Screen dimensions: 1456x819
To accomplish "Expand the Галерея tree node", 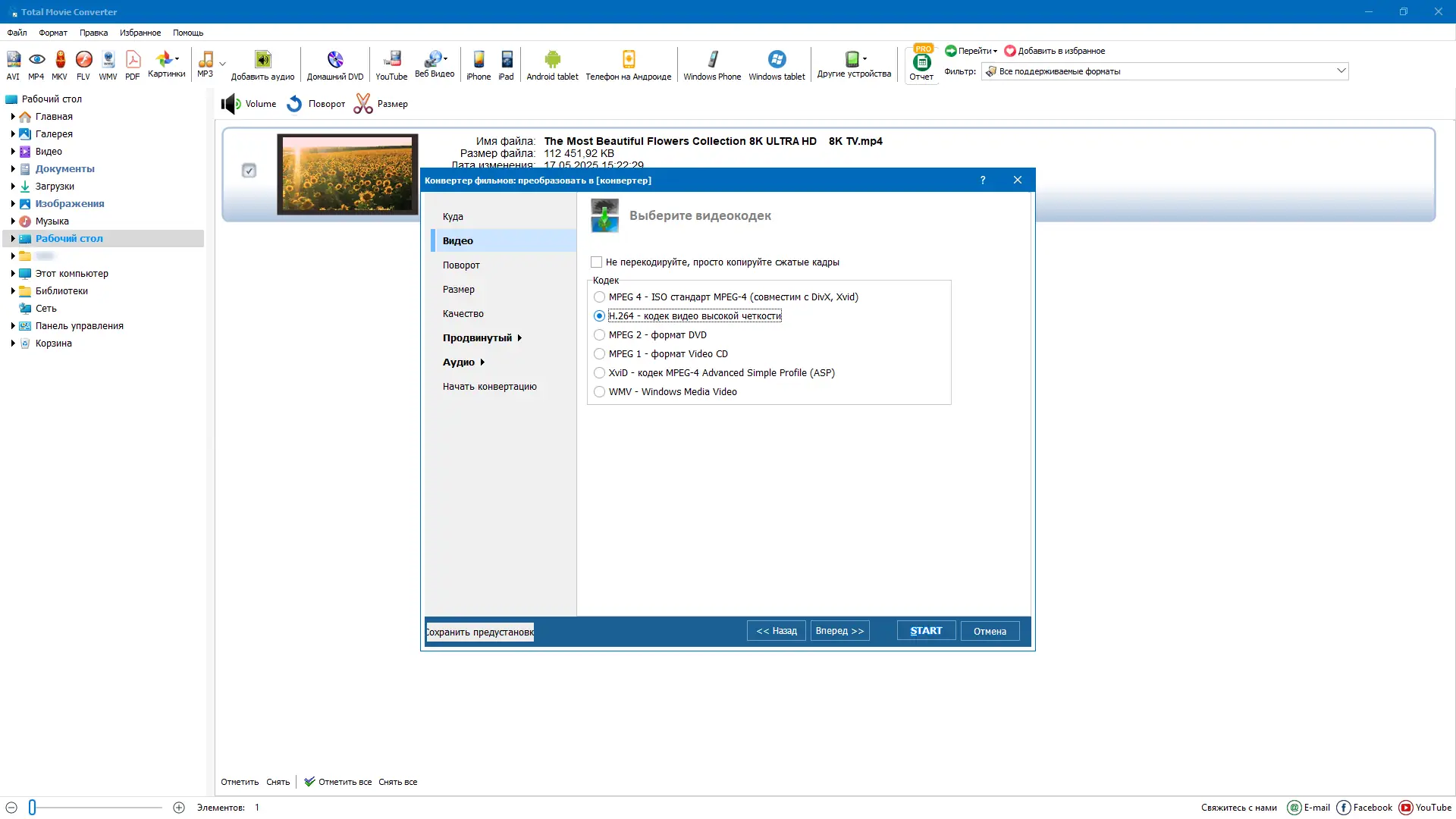I will 13,134.
